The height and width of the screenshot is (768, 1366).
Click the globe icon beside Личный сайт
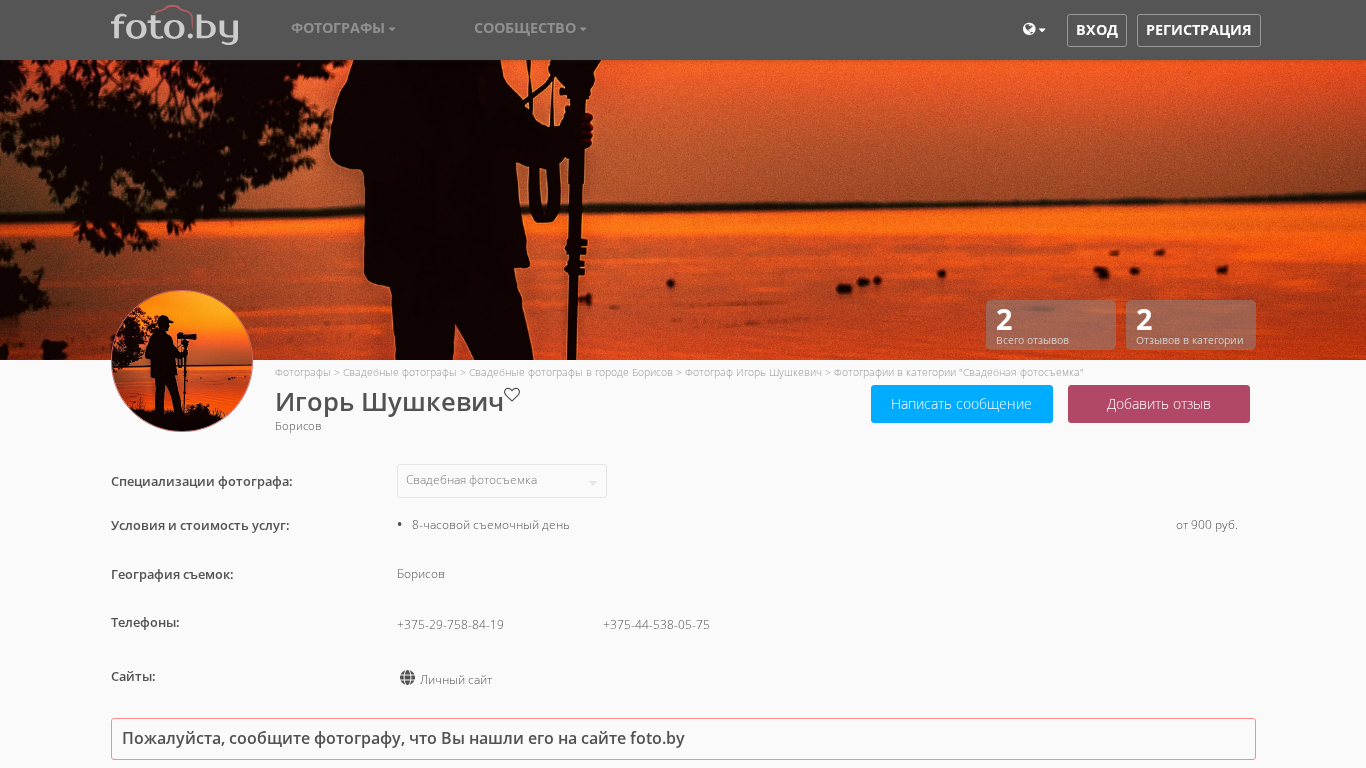point(407,678)
